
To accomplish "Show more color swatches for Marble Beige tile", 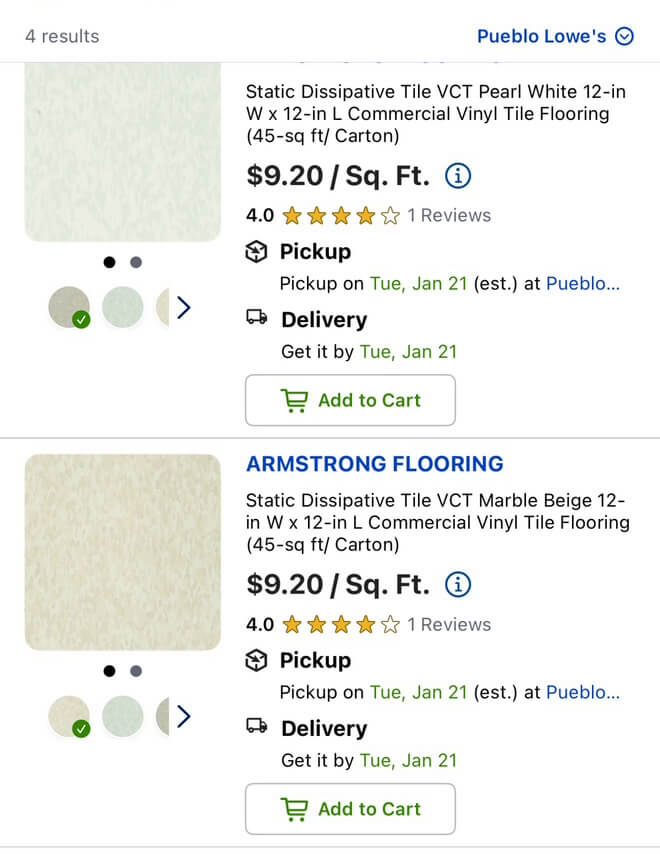I will [184, 717].
